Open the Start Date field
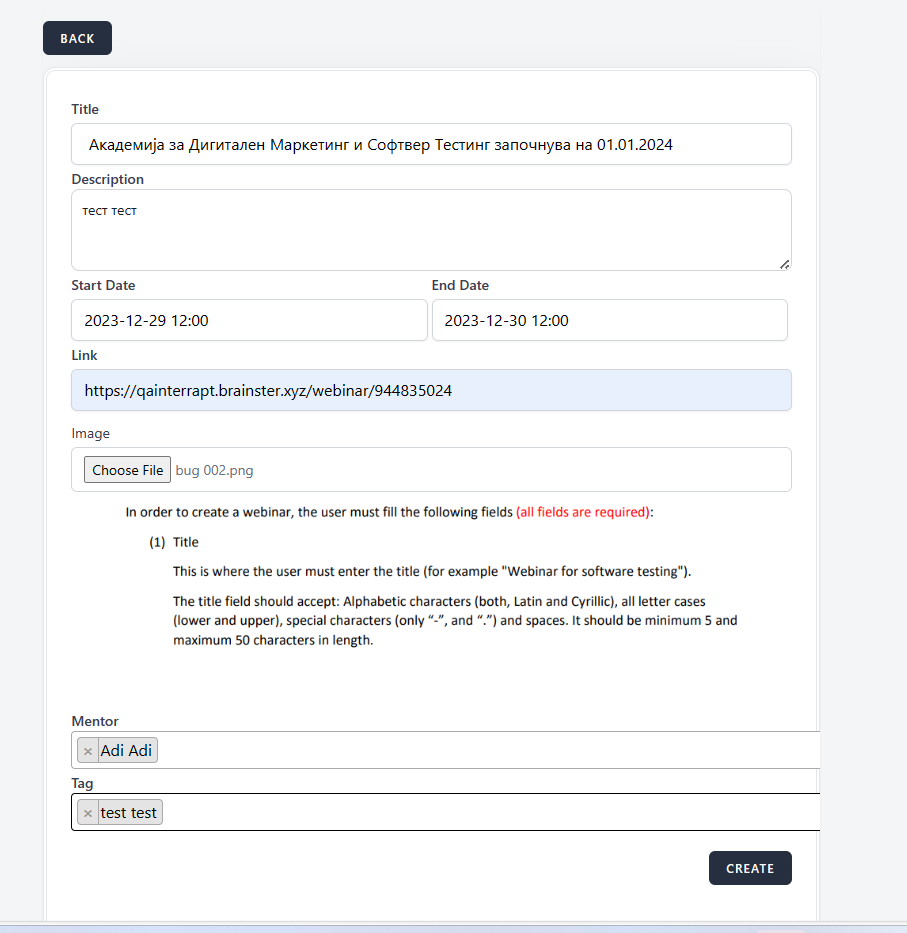Screen dimensions: 907x933 pyautogui.click(x=249, y=320)
